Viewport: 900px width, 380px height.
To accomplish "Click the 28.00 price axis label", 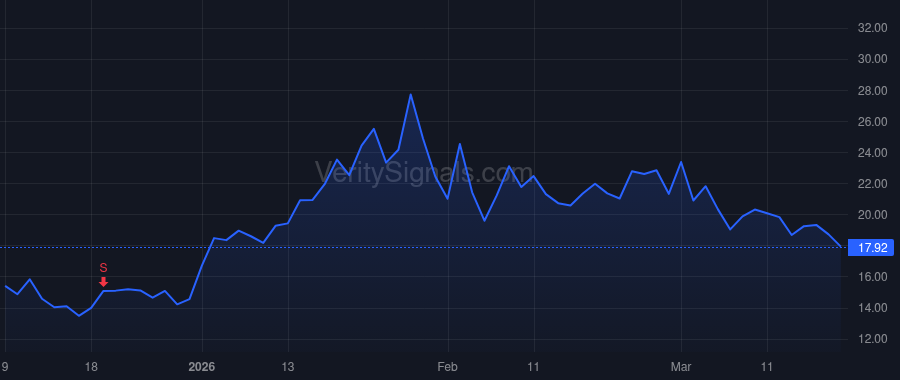I will point(872,91).
